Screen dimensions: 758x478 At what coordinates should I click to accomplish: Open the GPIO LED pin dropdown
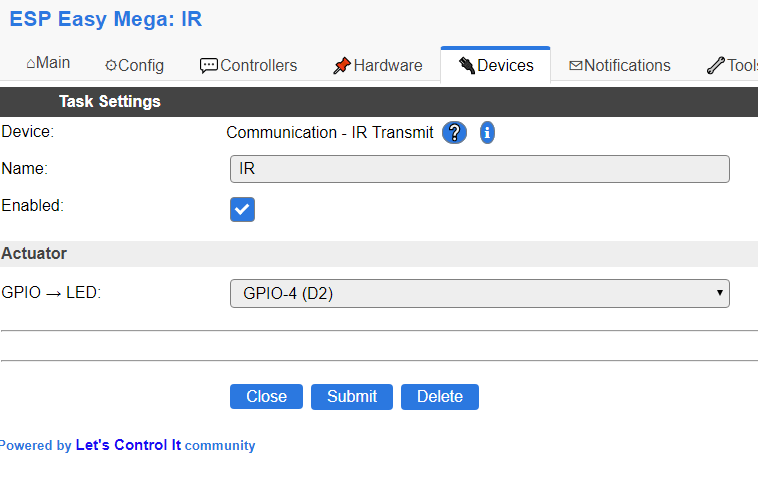[x=480, y=293]
